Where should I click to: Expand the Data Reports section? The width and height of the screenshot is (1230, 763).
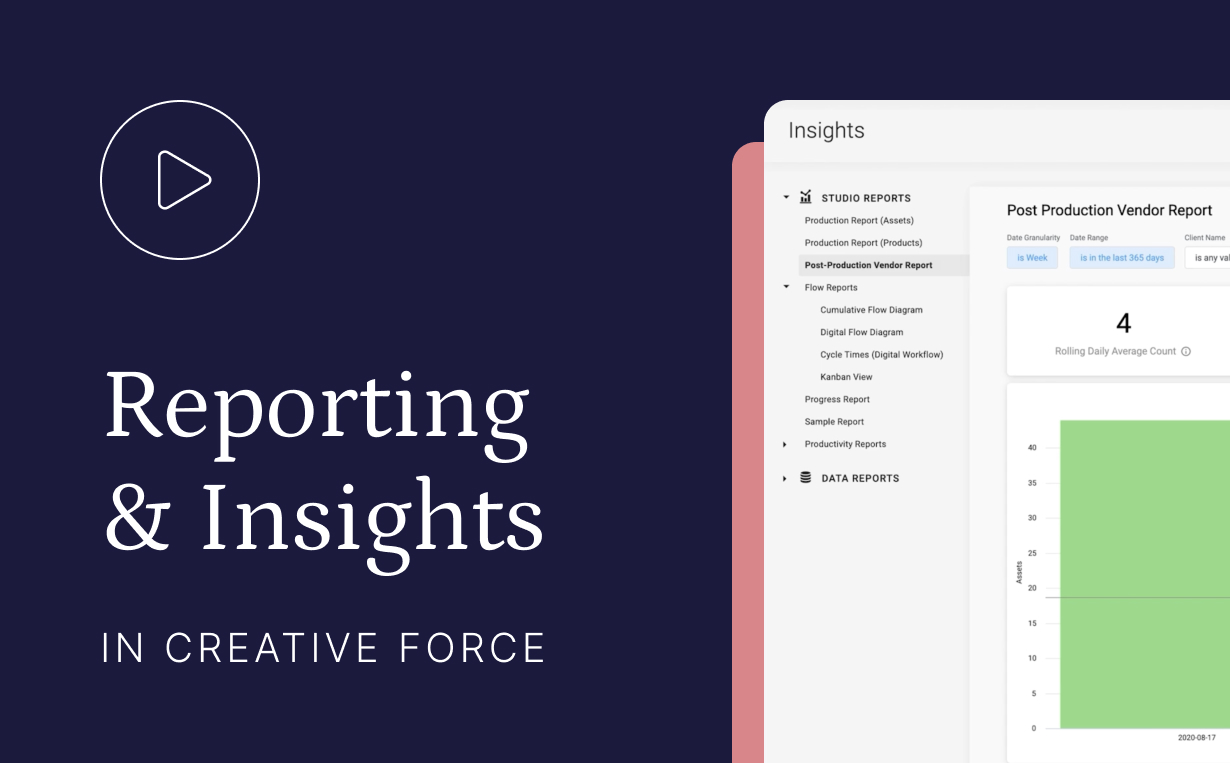784,478
